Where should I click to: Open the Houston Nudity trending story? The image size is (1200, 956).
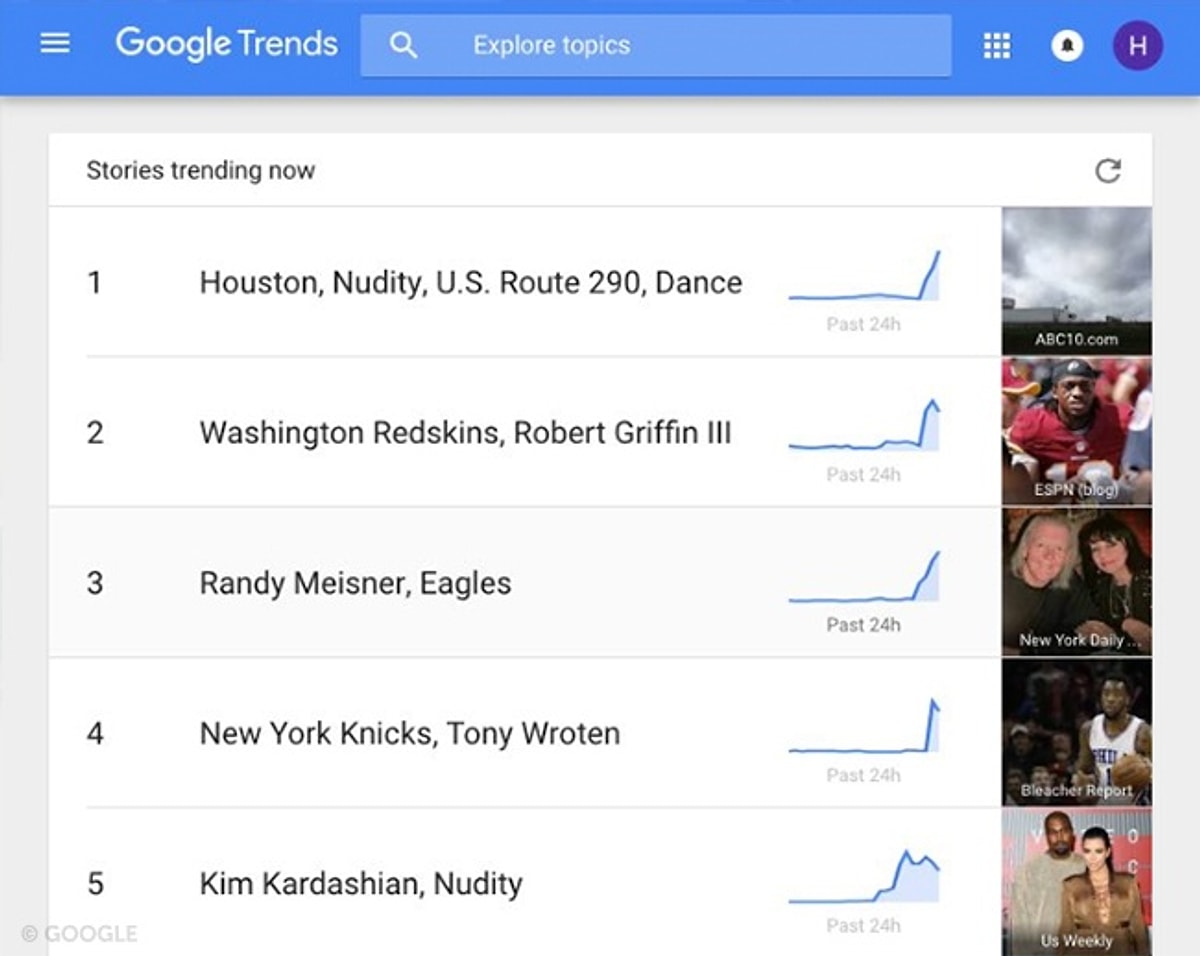click(471, 282)
